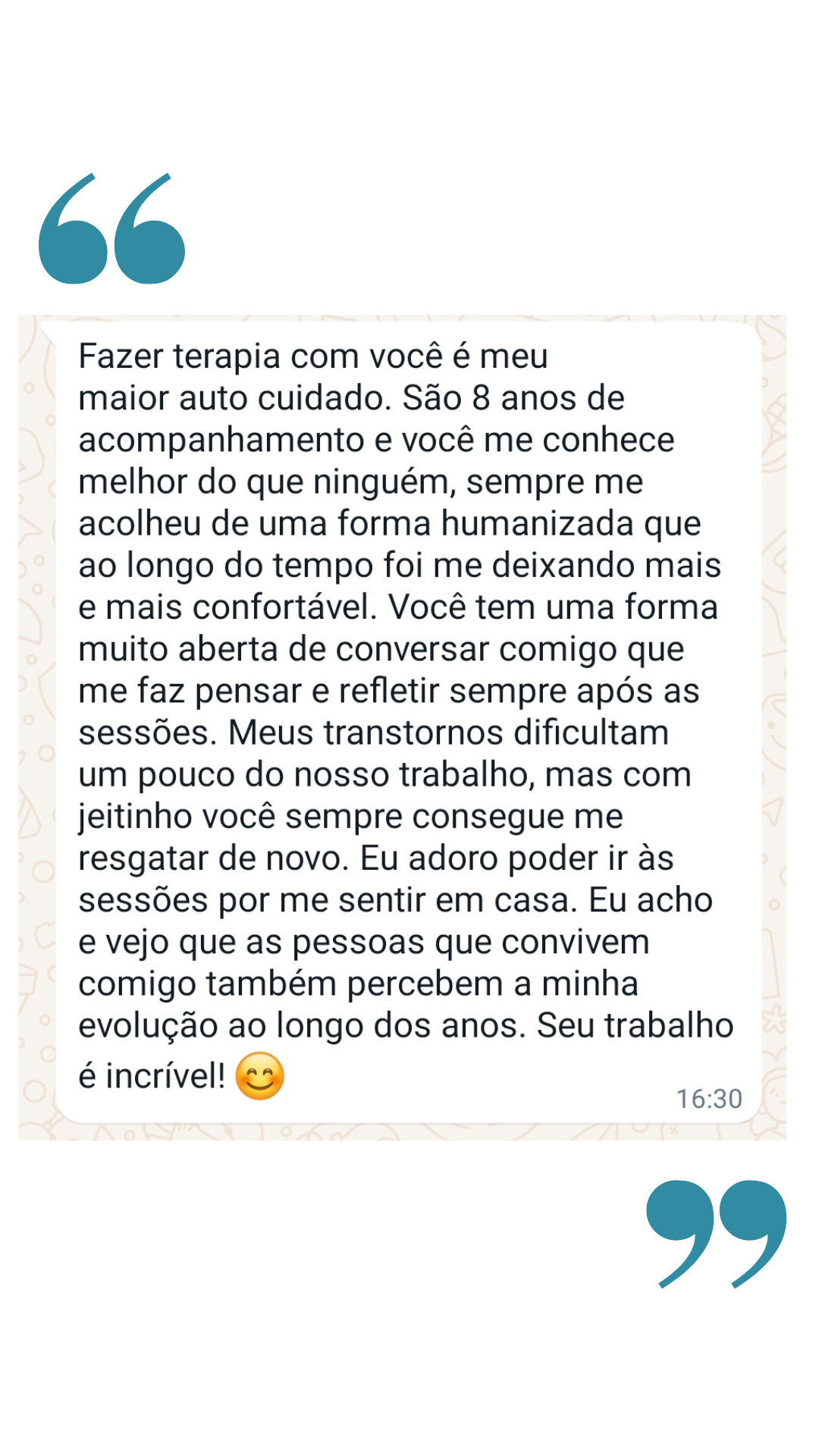Click the phrase "São 8 anos de"
The height and width of the screenshot is (1456, 819).
(x=513, y=398)
